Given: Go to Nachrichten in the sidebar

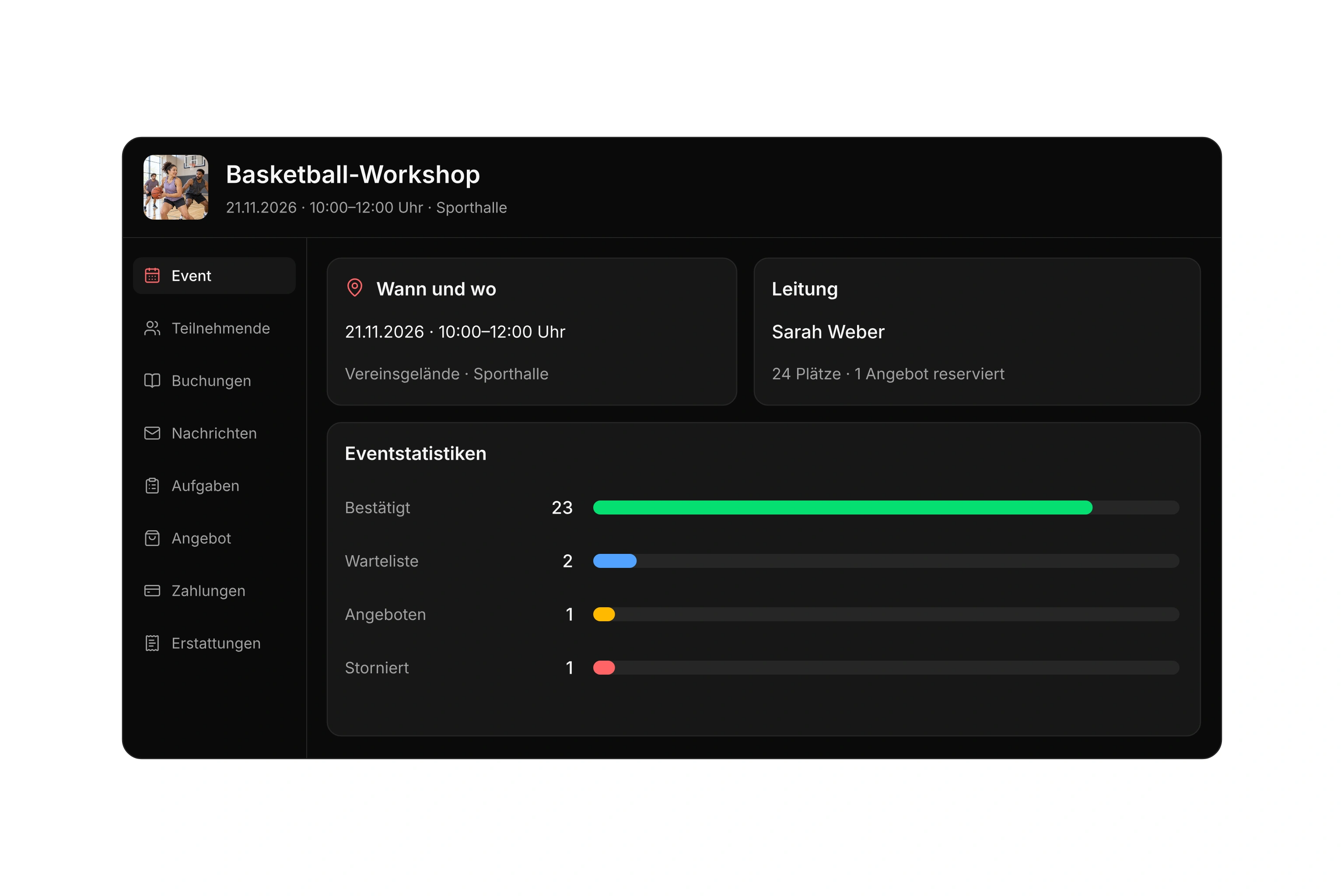Looking at the screenshot, I should point(214,433).
